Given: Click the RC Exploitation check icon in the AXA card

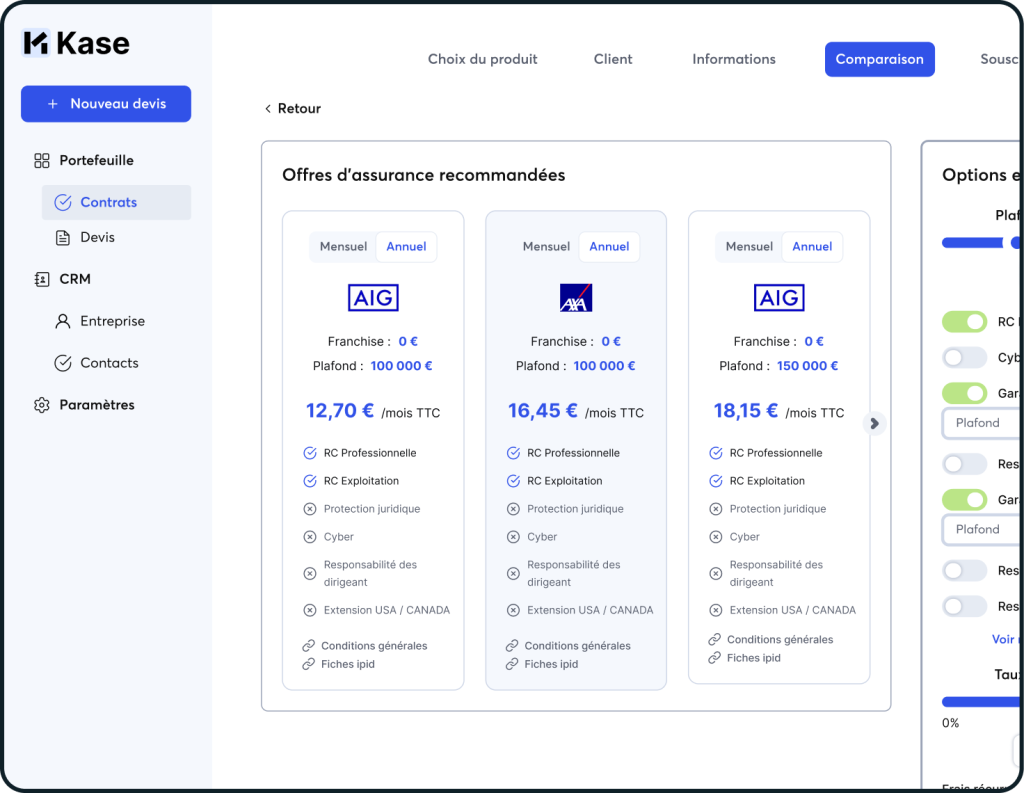Looking at the screenshot, I should click(x=513, y=481).
